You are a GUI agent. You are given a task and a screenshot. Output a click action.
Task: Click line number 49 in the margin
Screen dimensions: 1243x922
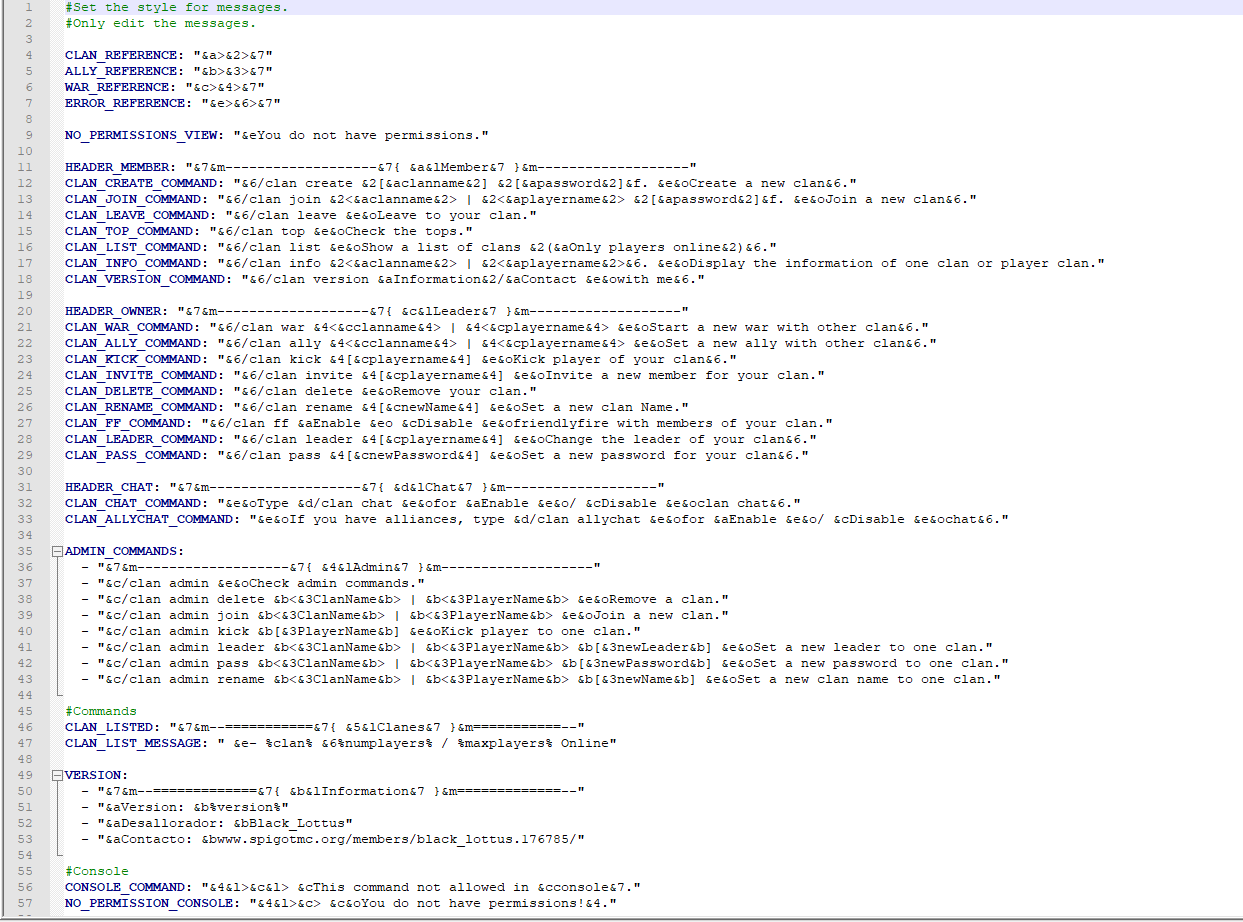tap(26, 775)
